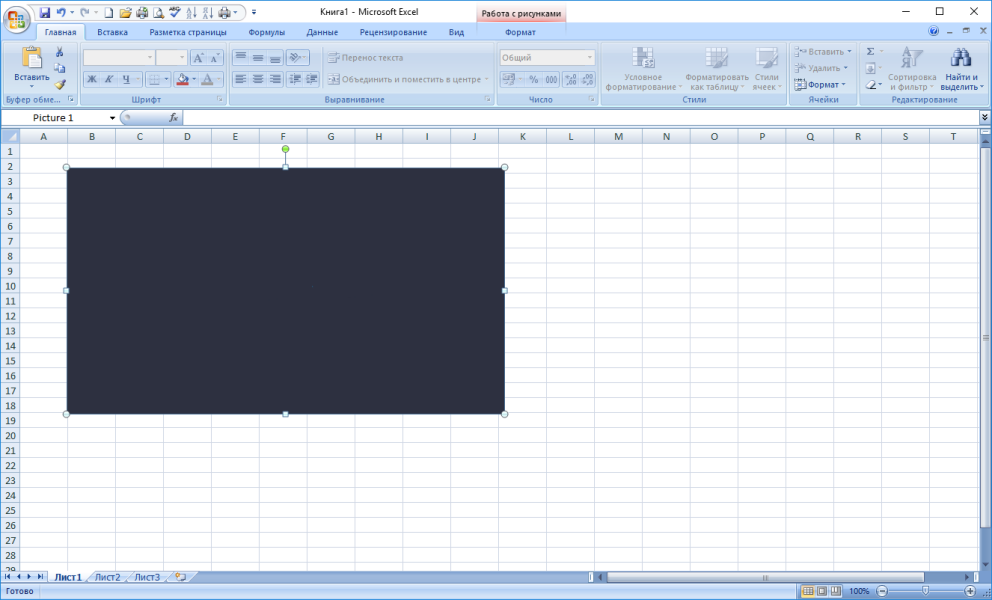Open an existing file via folder icon
This screenshot has height=600, width=992.
click(125, 12)
